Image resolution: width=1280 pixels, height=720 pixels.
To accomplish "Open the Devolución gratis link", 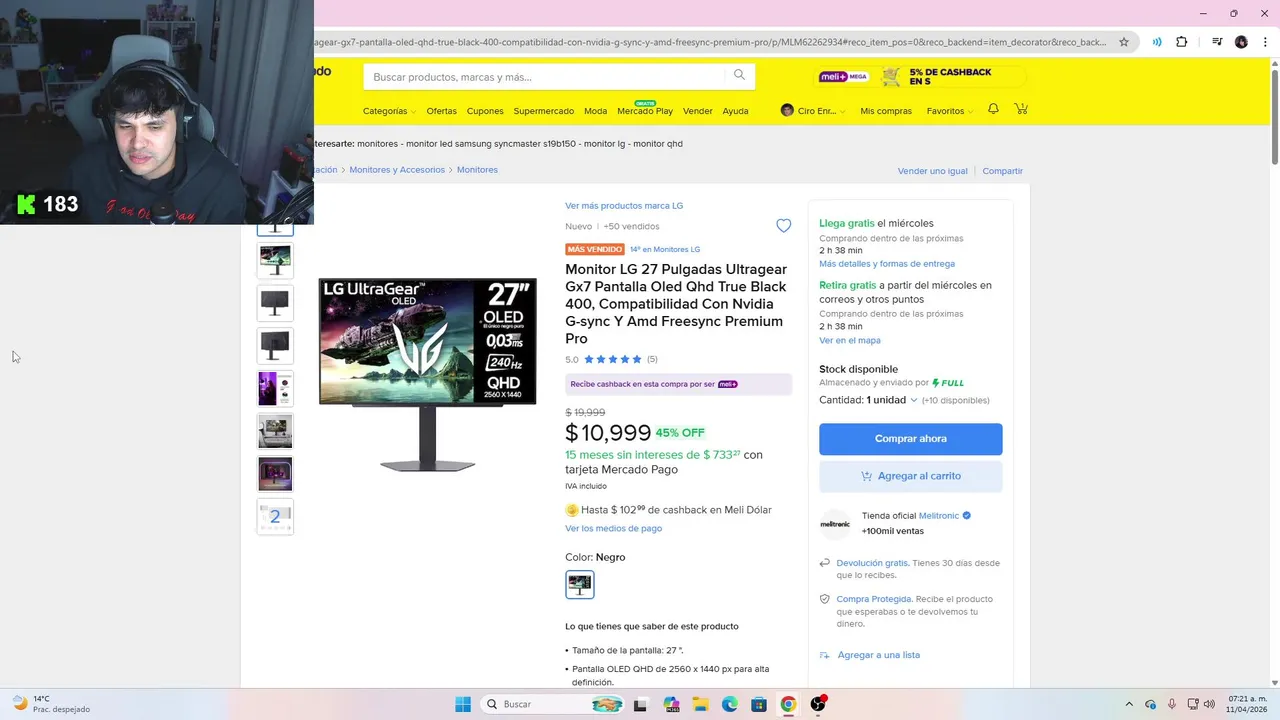I will (872, 563).
